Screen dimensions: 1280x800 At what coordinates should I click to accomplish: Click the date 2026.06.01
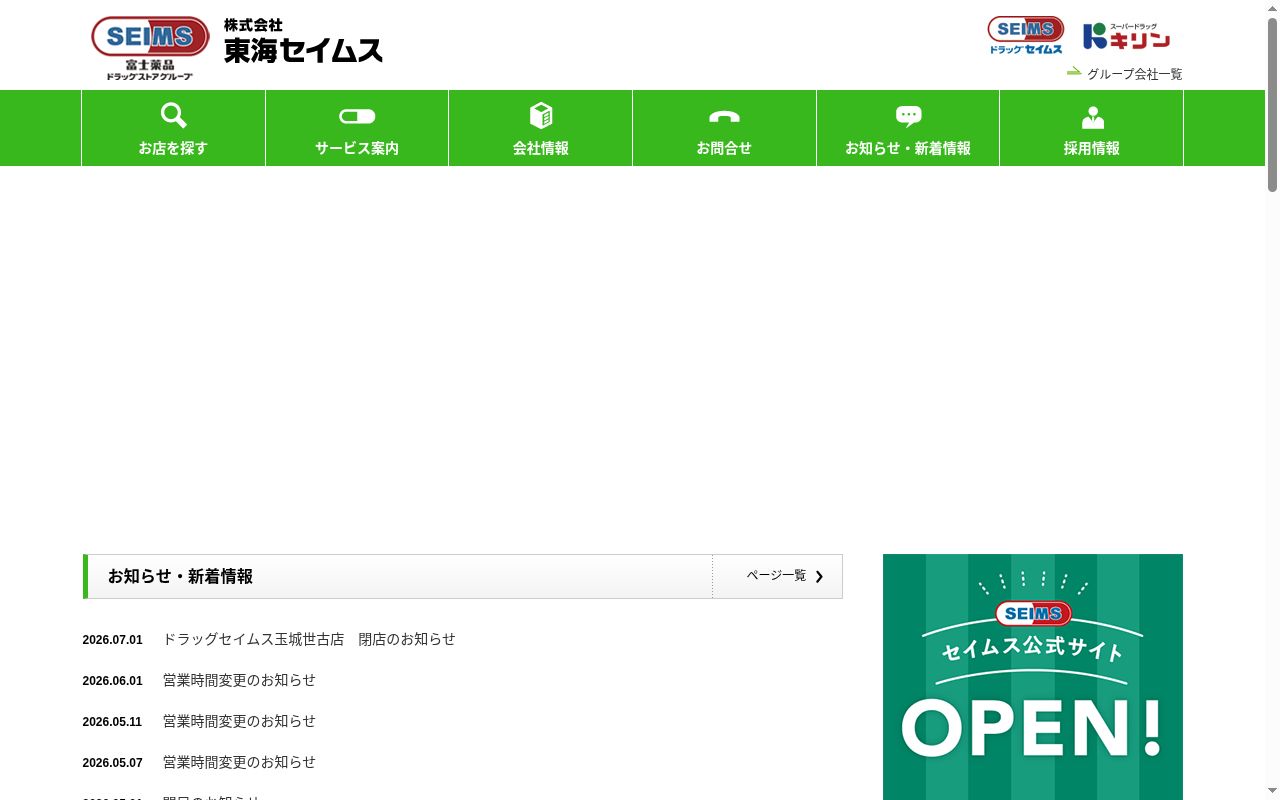(113, 681)
